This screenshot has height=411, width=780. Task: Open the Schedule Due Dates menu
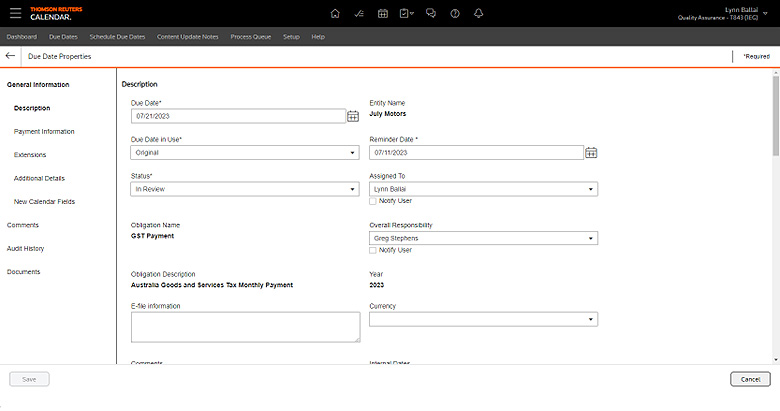click(x=117, y=36)
